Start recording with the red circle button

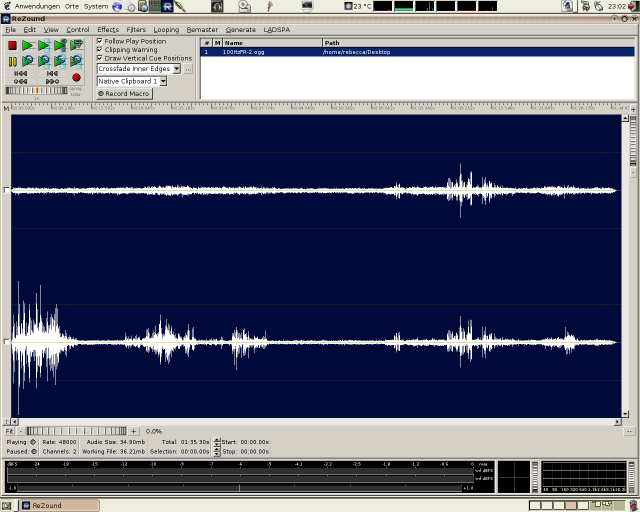(x=76, y=78)
